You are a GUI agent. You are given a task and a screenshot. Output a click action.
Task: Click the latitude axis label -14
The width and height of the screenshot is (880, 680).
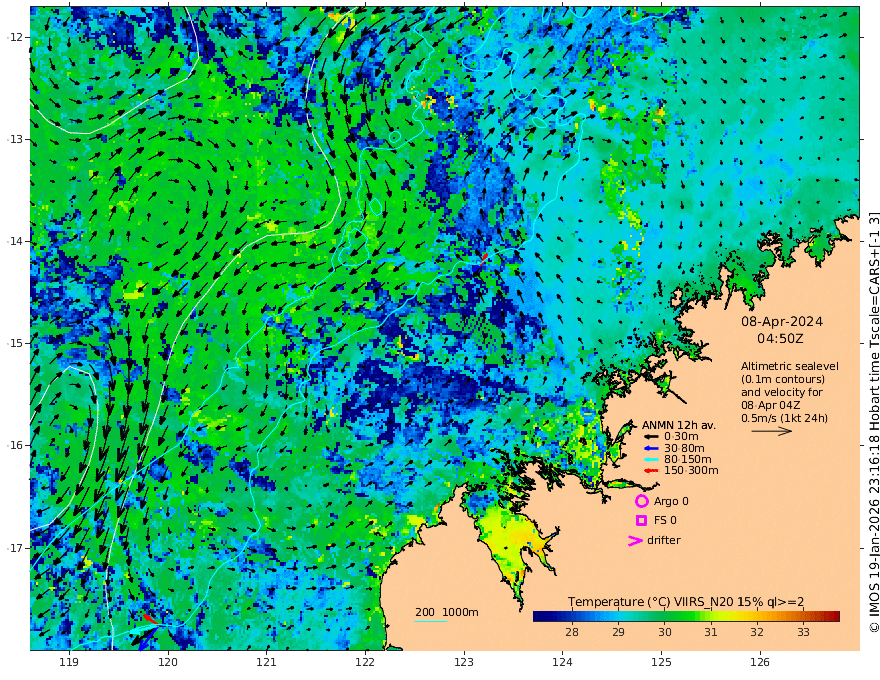point(15,241)
